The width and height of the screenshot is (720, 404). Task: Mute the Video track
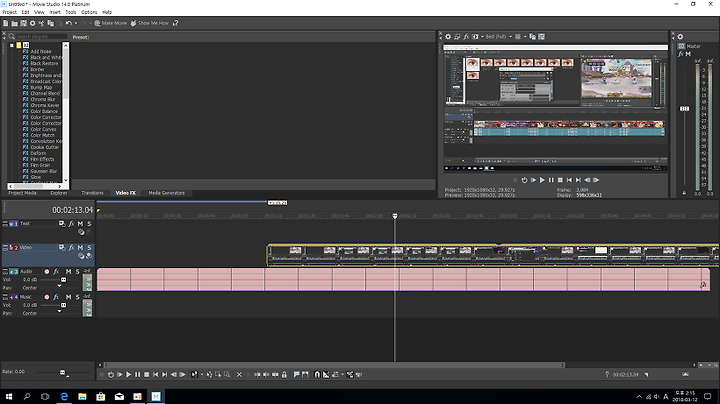point(80,247)
